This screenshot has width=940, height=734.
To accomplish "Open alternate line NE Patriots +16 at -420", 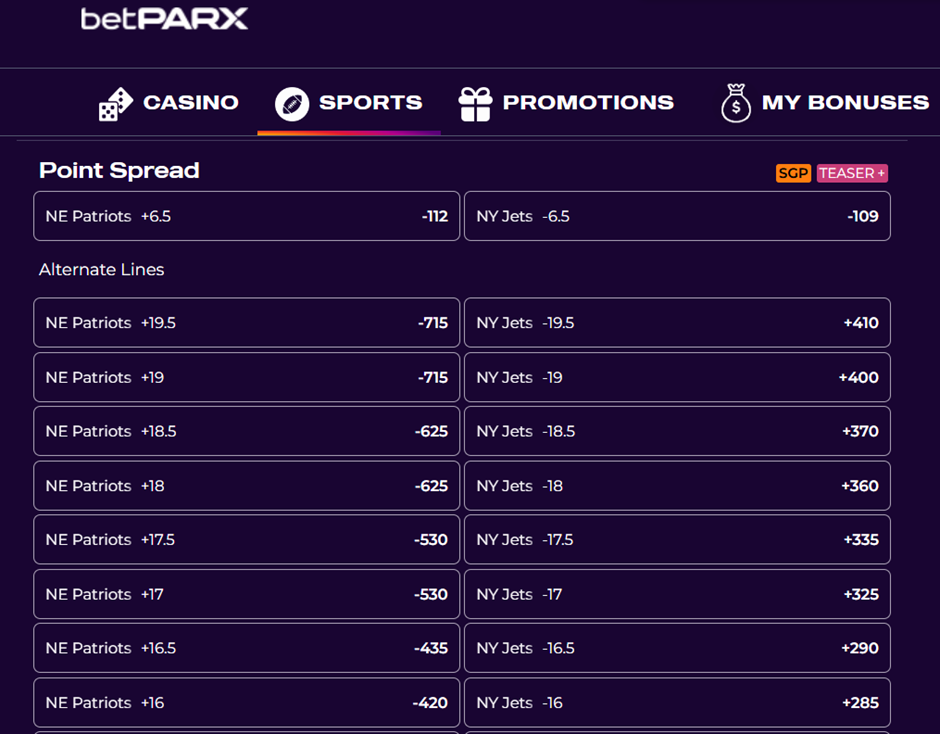I will (246, 702).
